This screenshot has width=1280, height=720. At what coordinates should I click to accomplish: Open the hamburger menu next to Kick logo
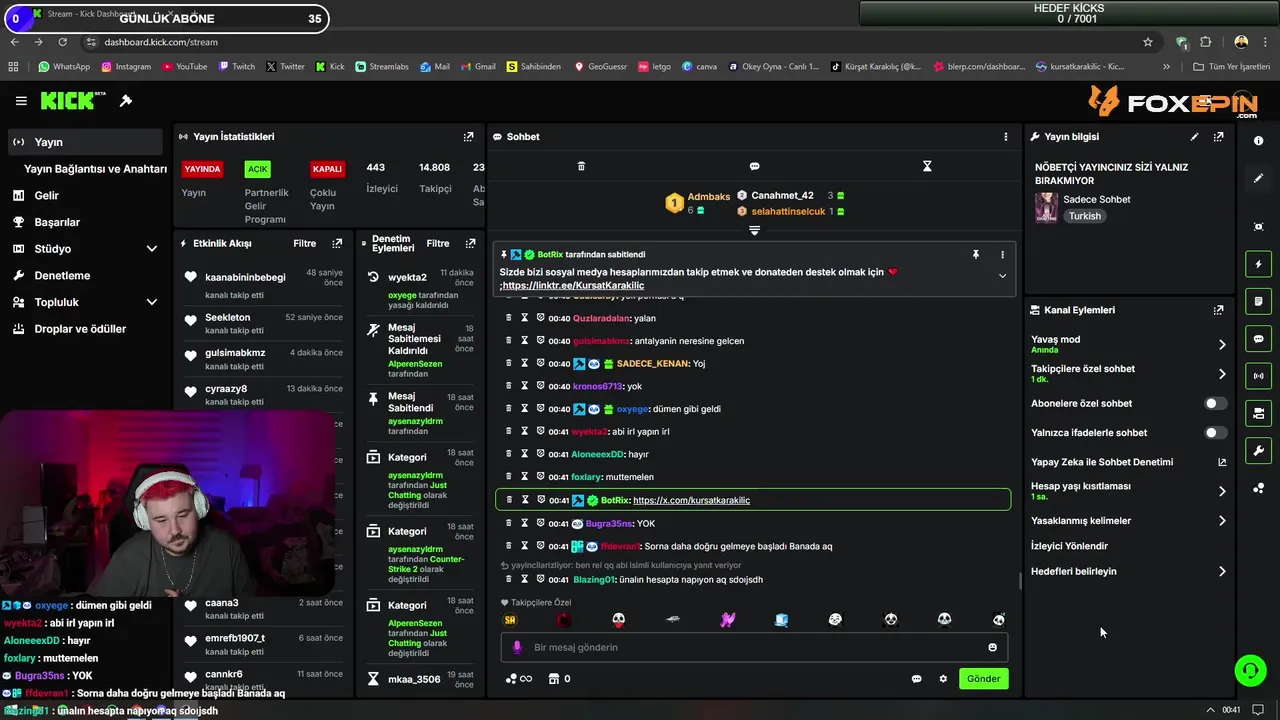tap(21, 101)
